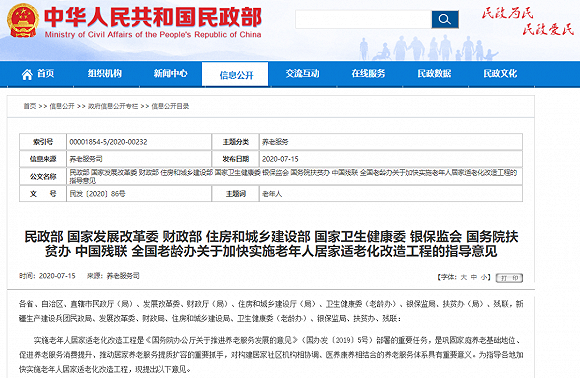Click the 文号 label cell
The height and width of the screenshot is (378, 580).
43,194
